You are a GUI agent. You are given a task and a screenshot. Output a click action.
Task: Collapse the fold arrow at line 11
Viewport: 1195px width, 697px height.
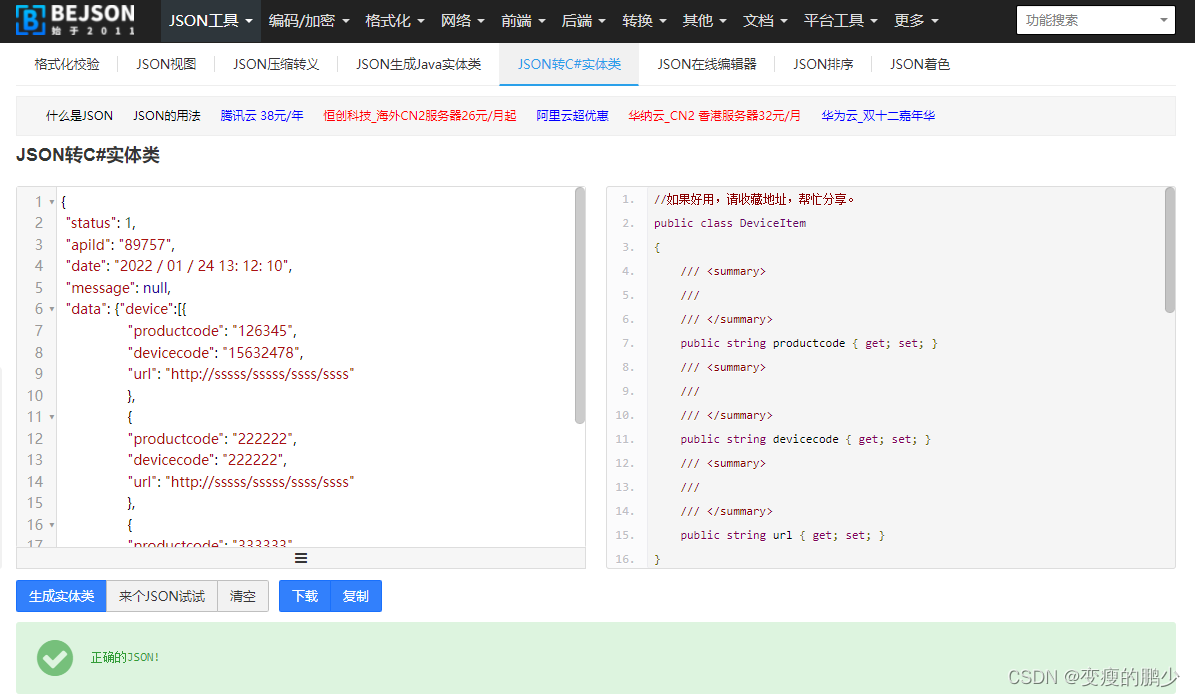click(x=52, y=417)
